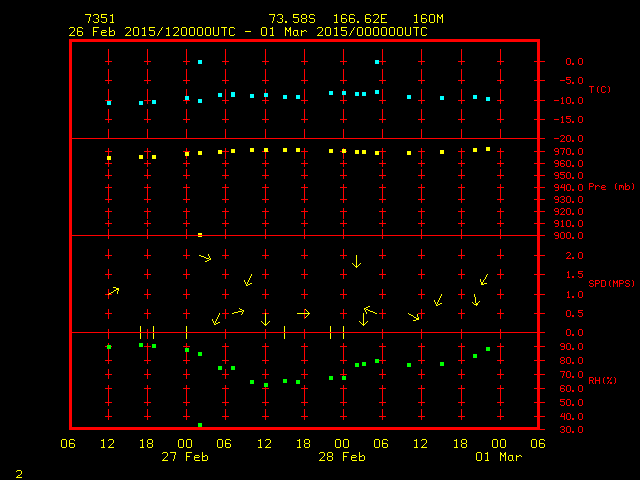Screen dimensions: 640x480
Task: Select the T(C) temperature axis label
Action: pos(599,90)
